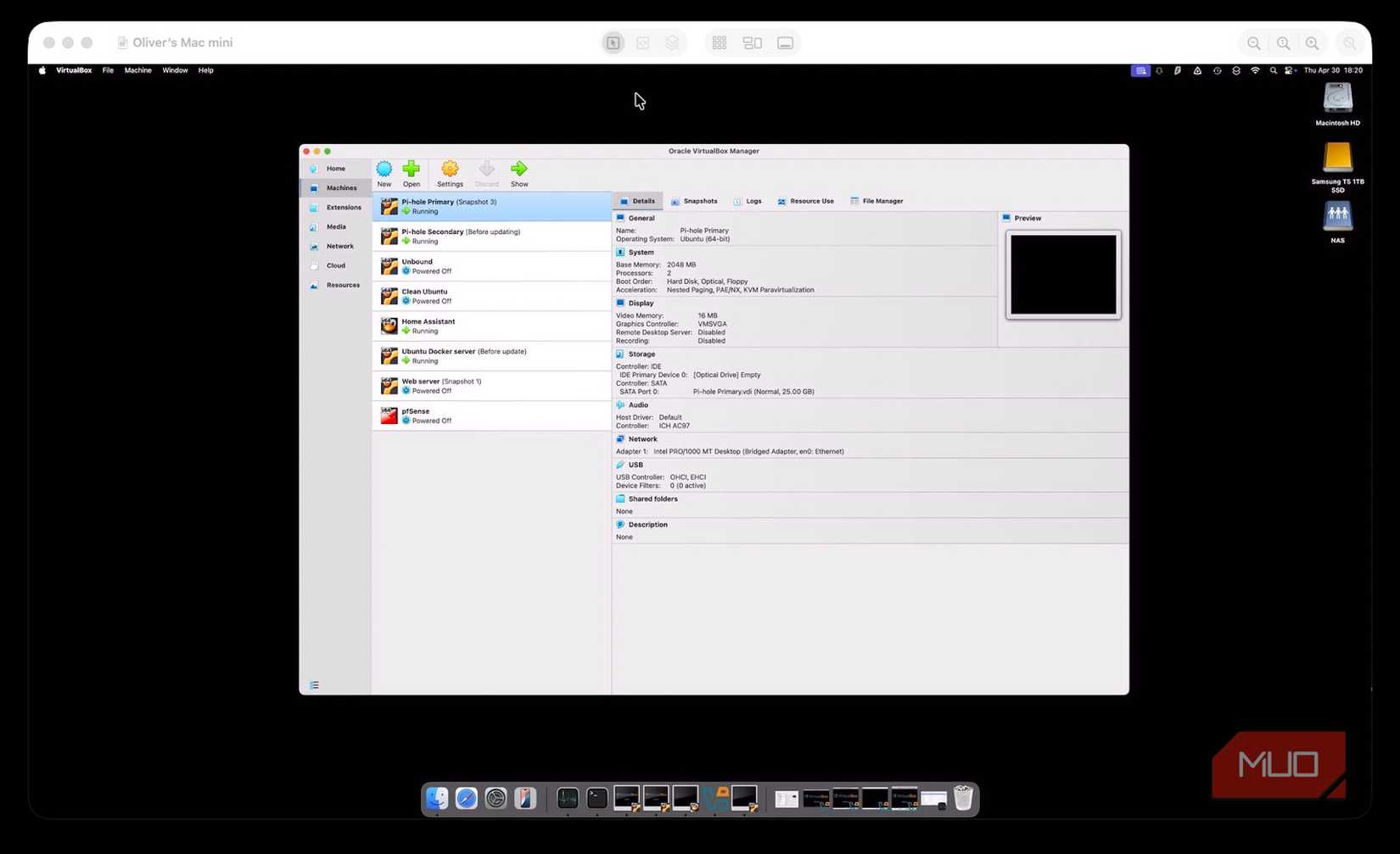The width and height of the screenshot is (1400, 854).
Task: Click the Wi-Fi status icon
Action: tap(1255, 70)
